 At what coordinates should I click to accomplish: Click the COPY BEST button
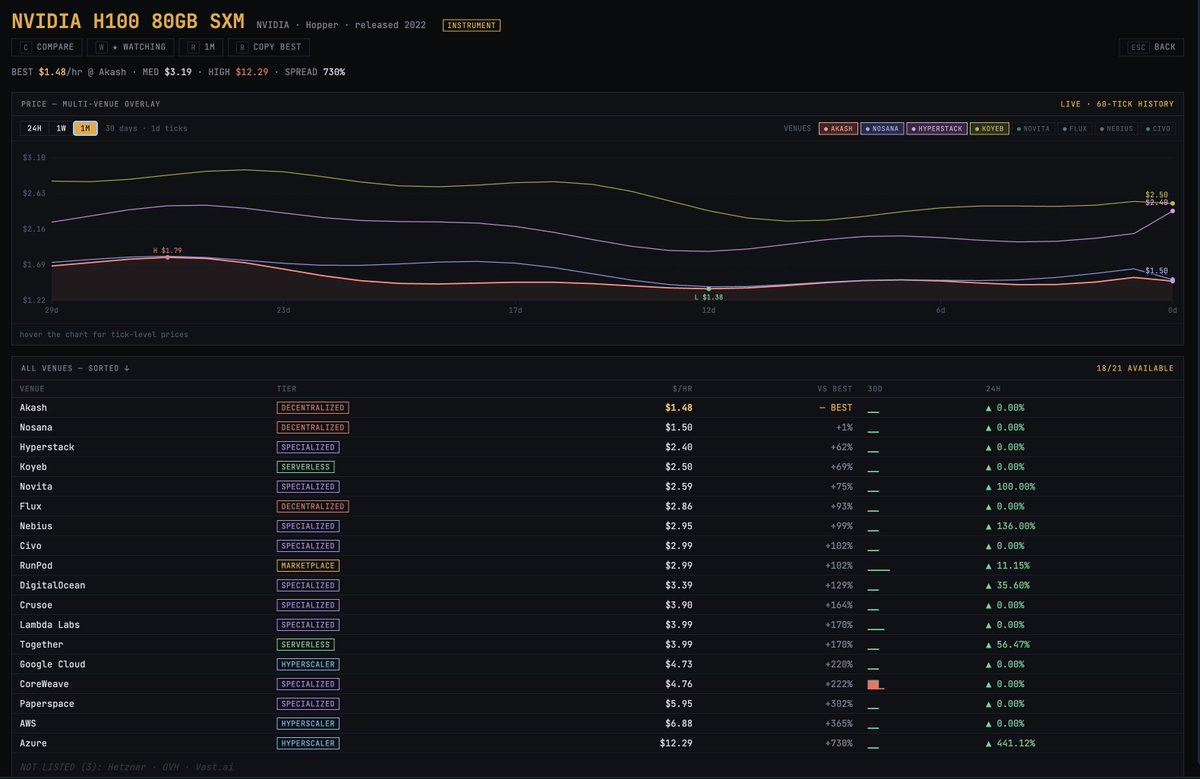tap(268, 47)
